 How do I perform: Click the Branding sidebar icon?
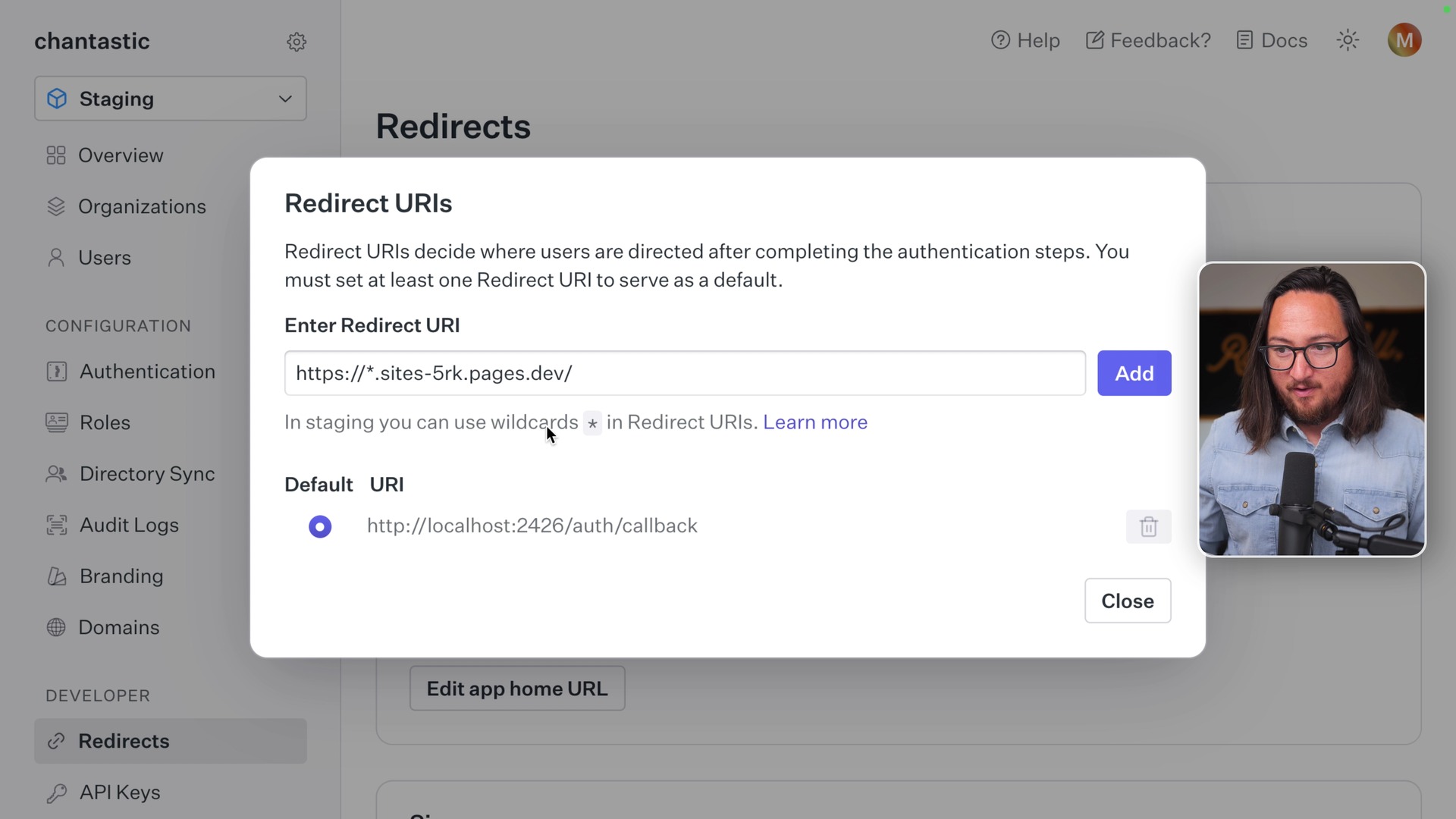click(55, 576)
